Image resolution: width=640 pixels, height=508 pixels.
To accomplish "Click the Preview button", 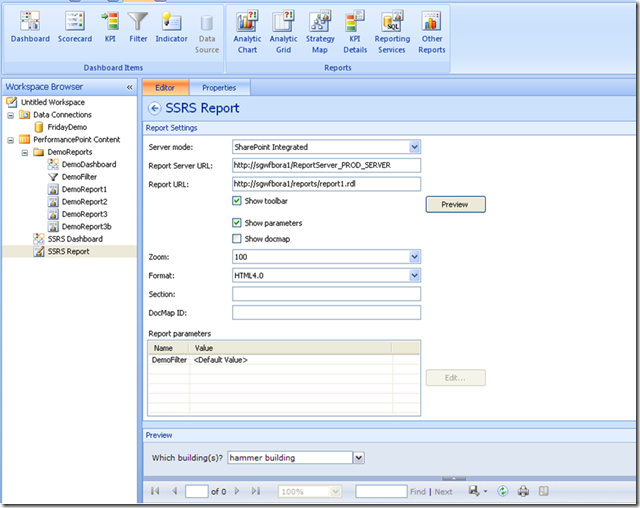I will click(456, 204).
